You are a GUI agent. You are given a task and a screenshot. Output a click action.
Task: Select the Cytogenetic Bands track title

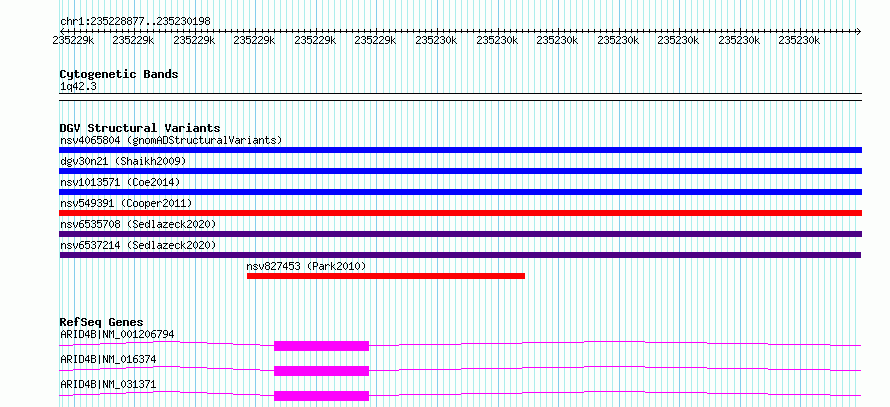(119, 74)
